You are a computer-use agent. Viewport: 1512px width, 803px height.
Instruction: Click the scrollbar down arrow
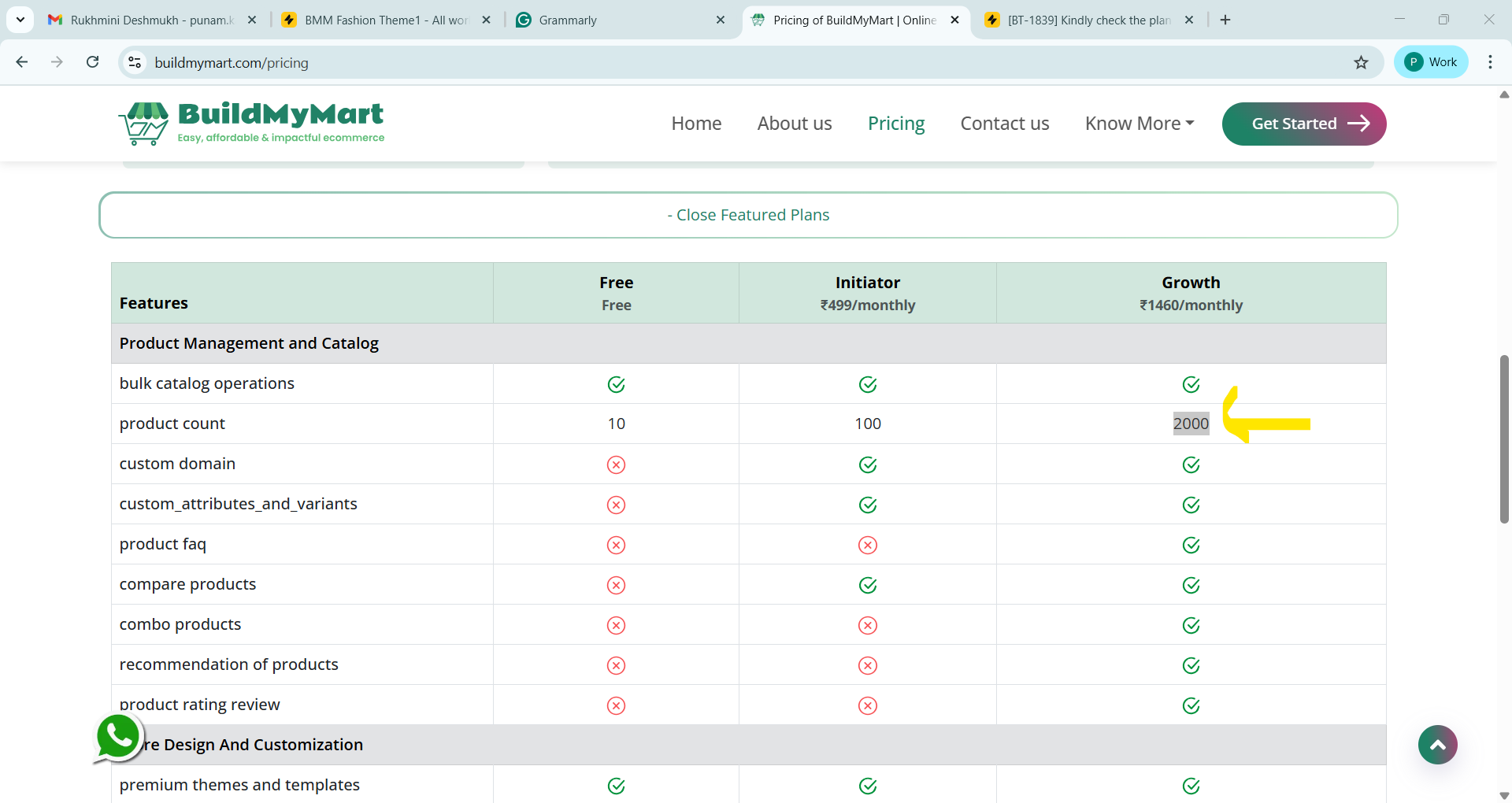(x=1504, y=795)
